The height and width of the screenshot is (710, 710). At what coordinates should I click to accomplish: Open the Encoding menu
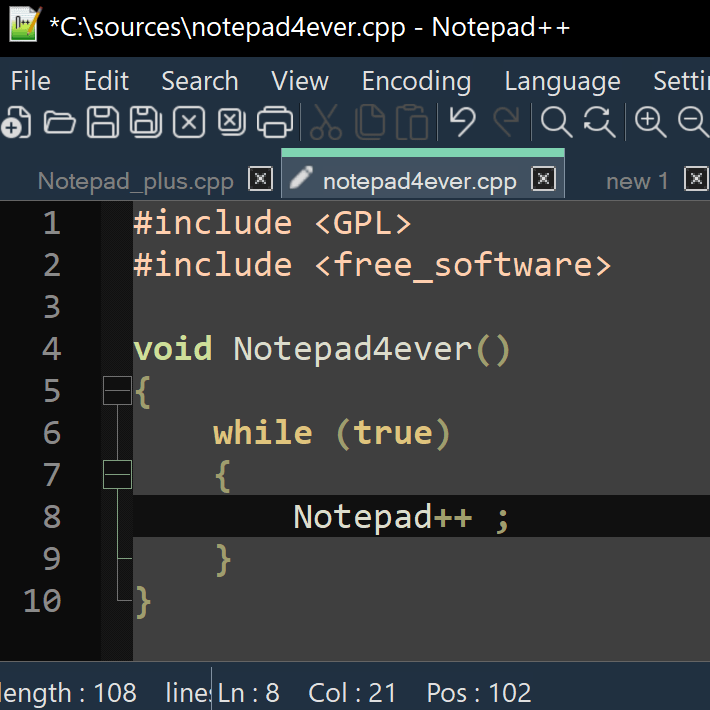(417, 81)
